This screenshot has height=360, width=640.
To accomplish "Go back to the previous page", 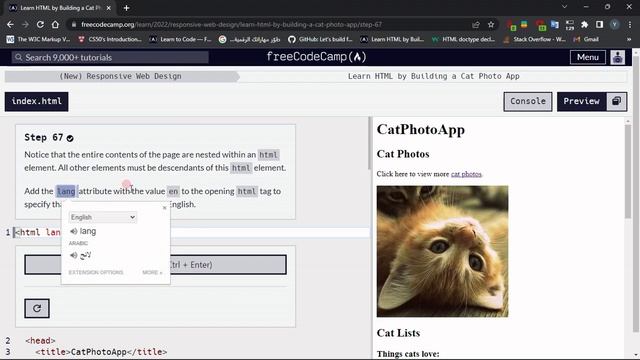I will coord(10,24).
